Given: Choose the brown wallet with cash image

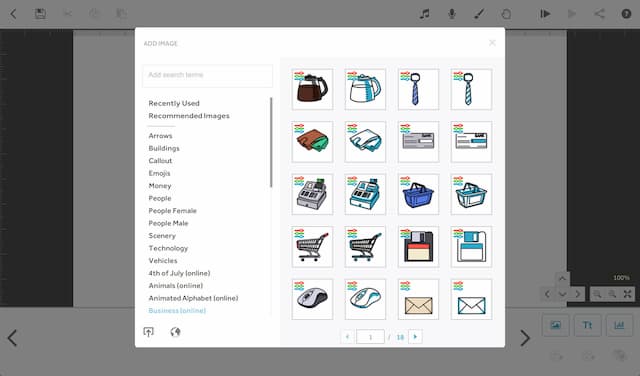Looking at the screenshot, I should point(312,142).
